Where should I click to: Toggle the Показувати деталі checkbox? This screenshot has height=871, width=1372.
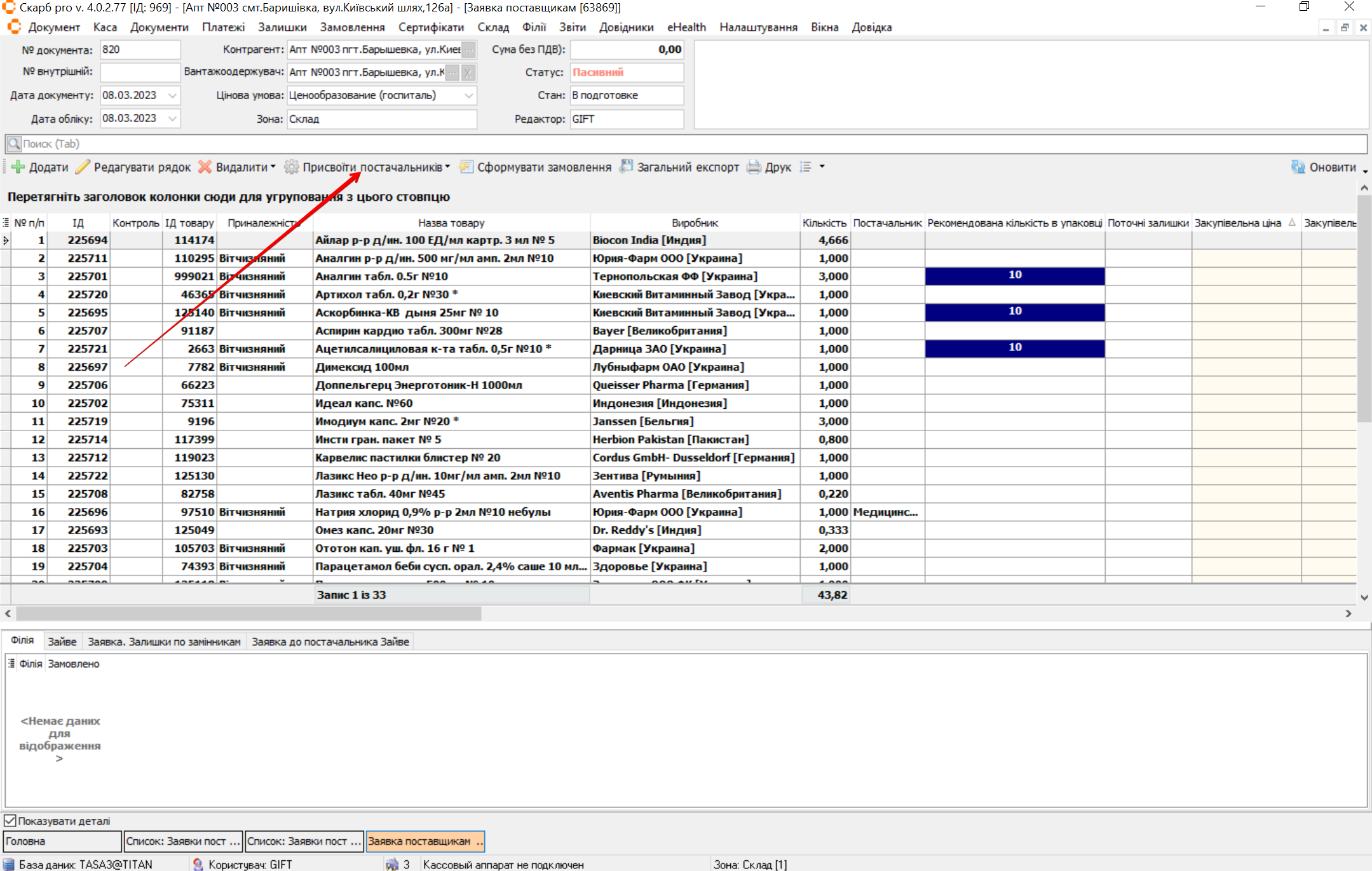[x=10, y=821]
